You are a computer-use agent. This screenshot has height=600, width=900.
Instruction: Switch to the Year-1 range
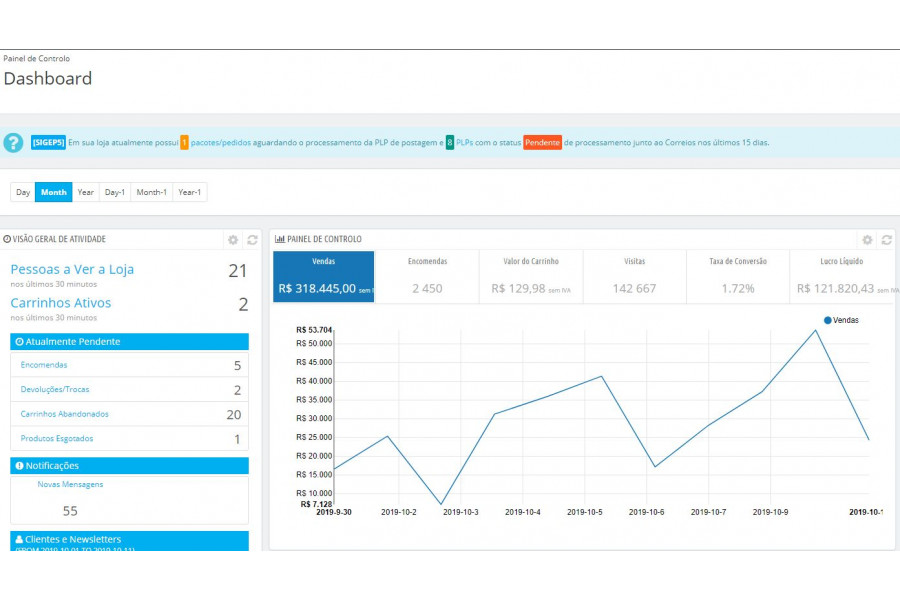tap(189, 192)
